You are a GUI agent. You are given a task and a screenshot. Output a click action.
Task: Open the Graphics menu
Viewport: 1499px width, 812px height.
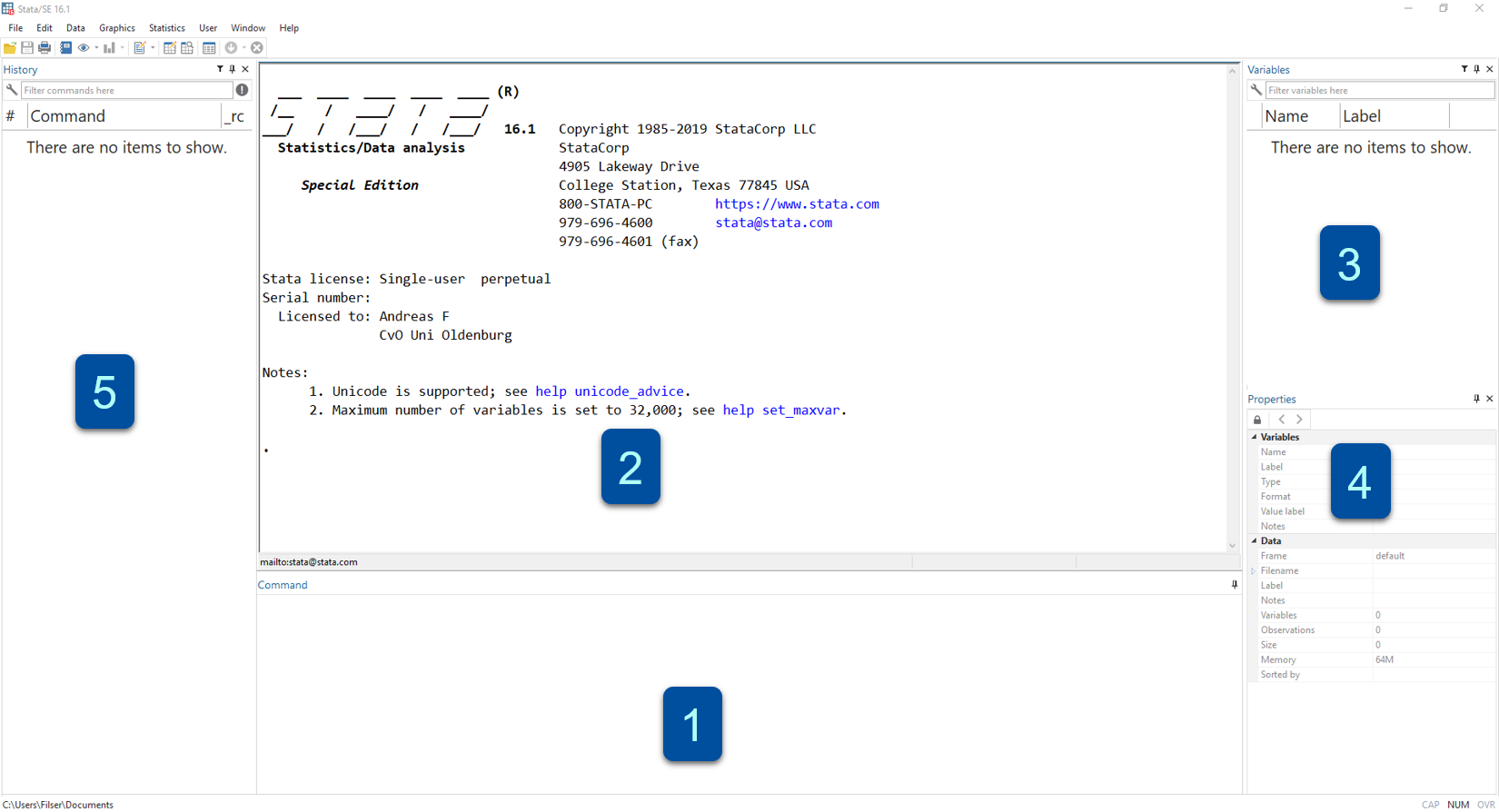117,28
